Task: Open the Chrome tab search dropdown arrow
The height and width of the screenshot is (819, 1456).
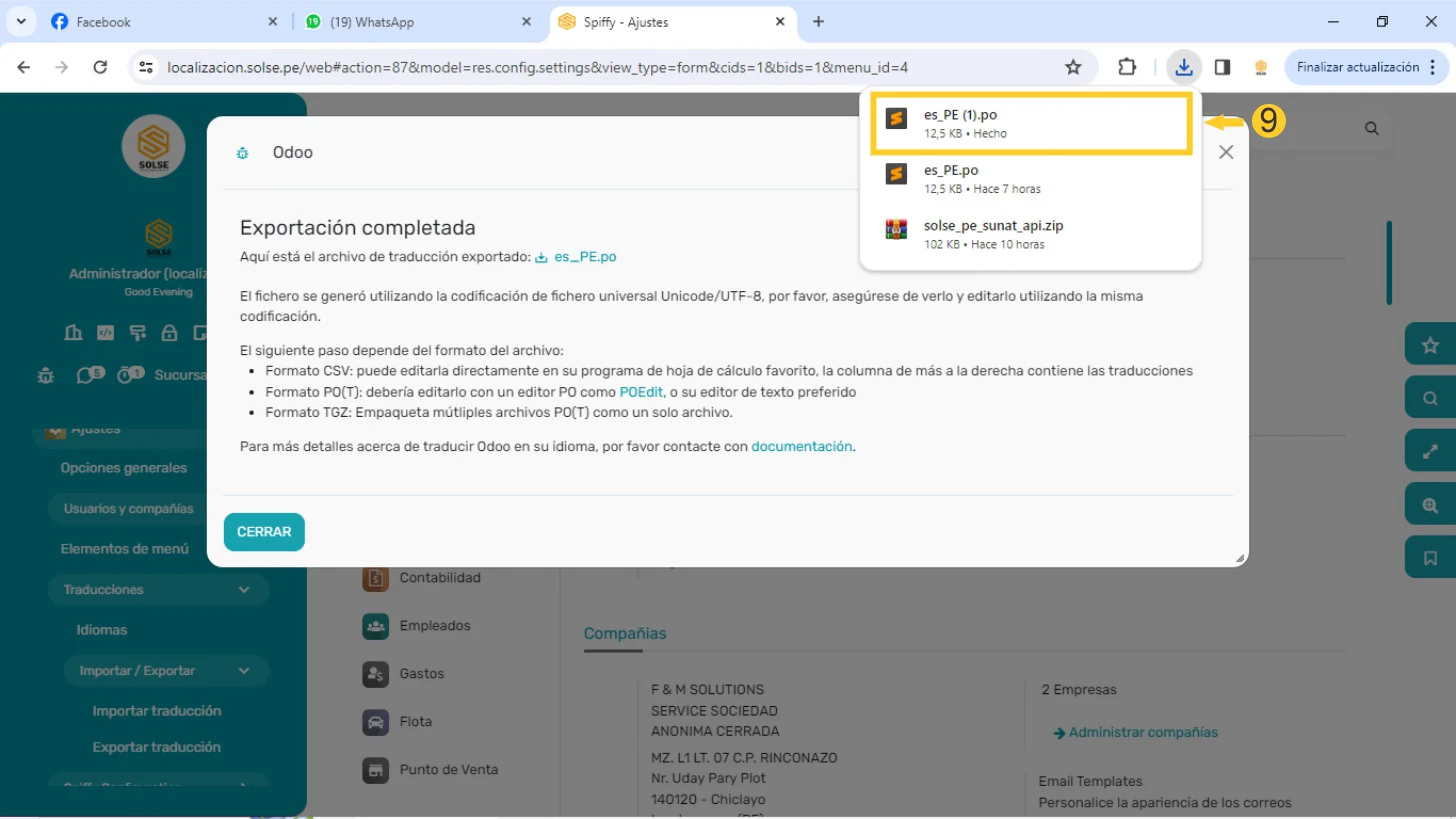Action: [21, 21]
